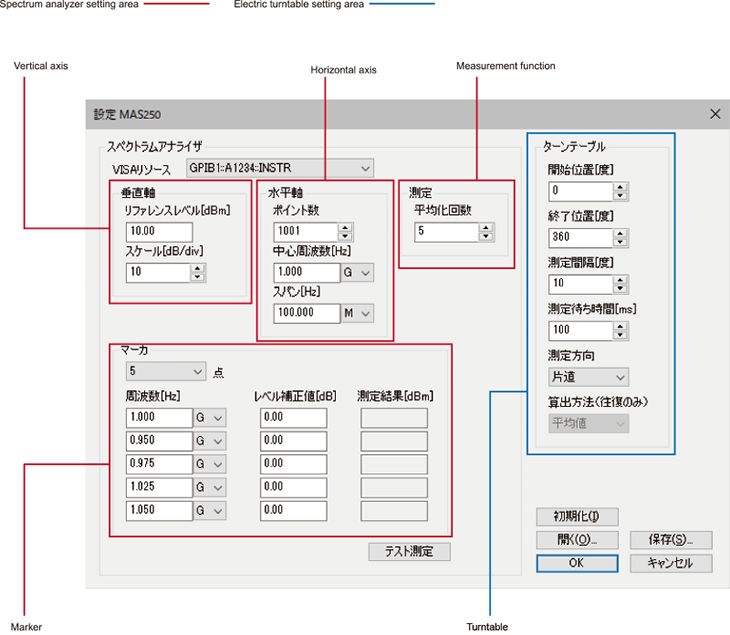Click turntable end position field 360
Screen dimensions: 730x635
(581, 238)
